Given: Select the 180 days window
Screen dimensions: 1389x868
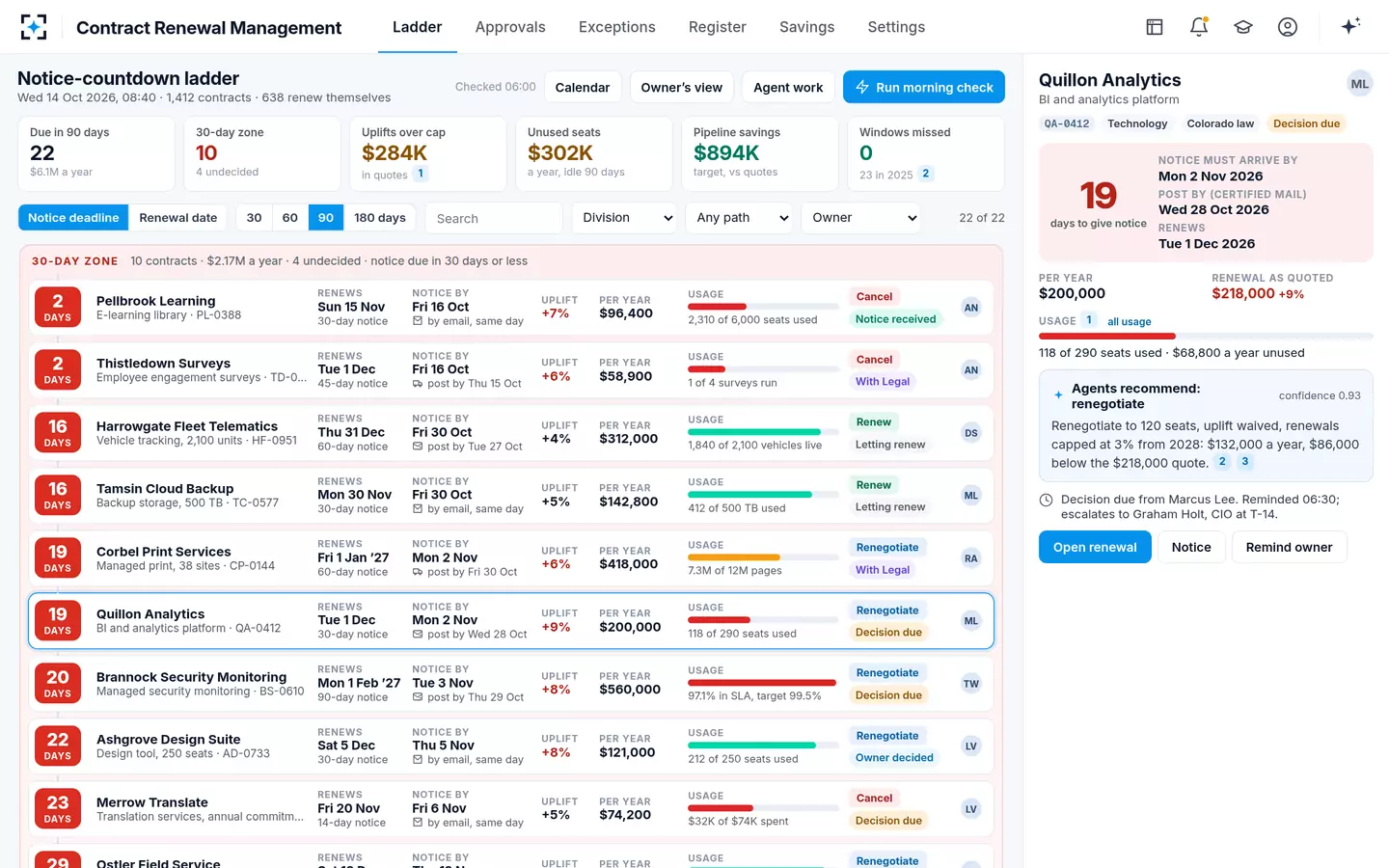Looking at the screenshot, I should tap(380, 218).
